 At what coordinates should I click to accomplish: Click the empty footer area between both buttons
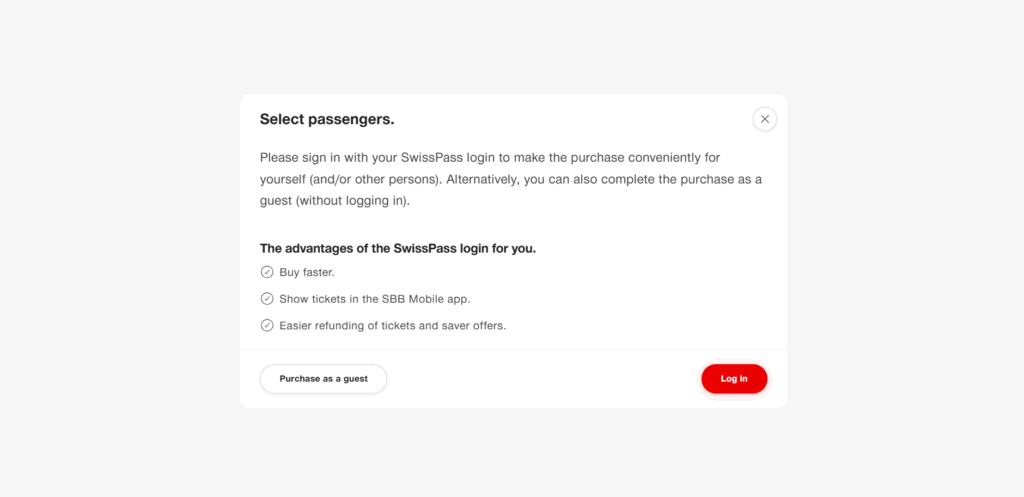click(x=540, y=379)
